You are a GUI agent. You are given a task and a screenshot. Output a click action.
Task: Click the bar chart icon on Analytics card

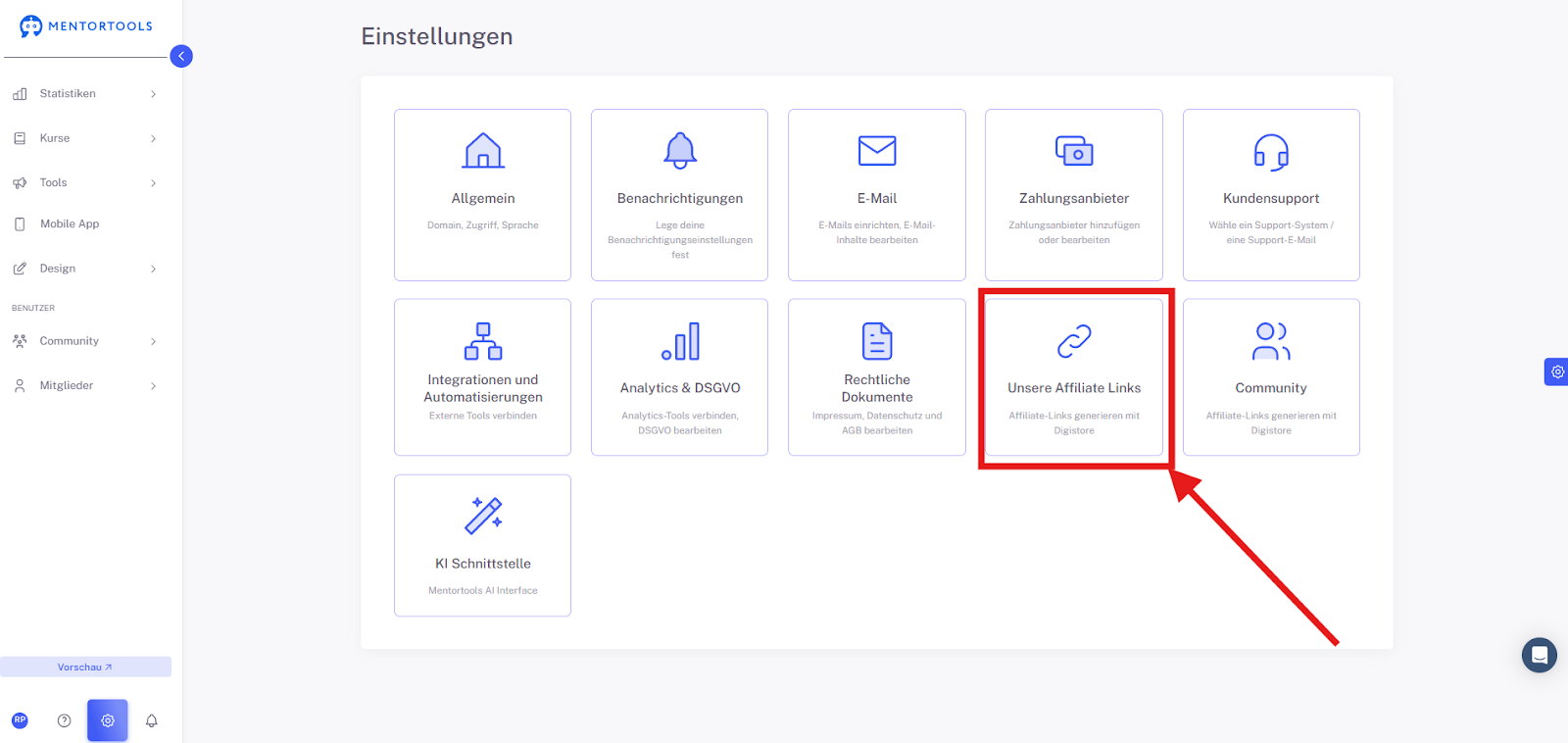(680, 341)
